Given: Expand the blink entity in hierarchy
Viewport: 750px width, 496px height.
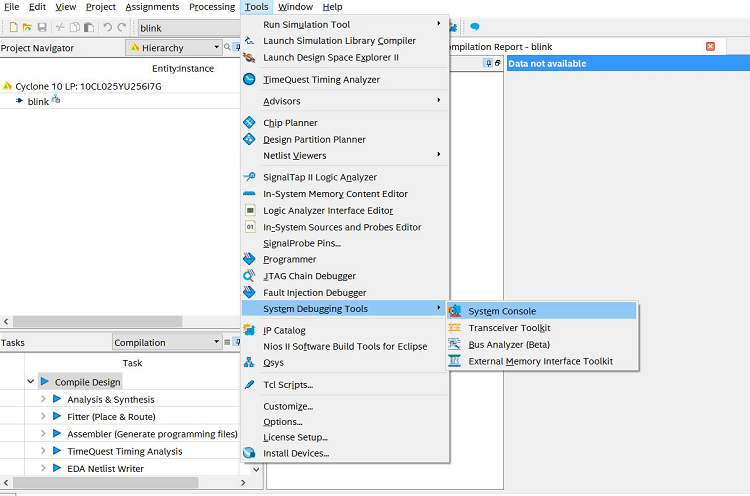Looking at the screenshot, I should 19,100.
